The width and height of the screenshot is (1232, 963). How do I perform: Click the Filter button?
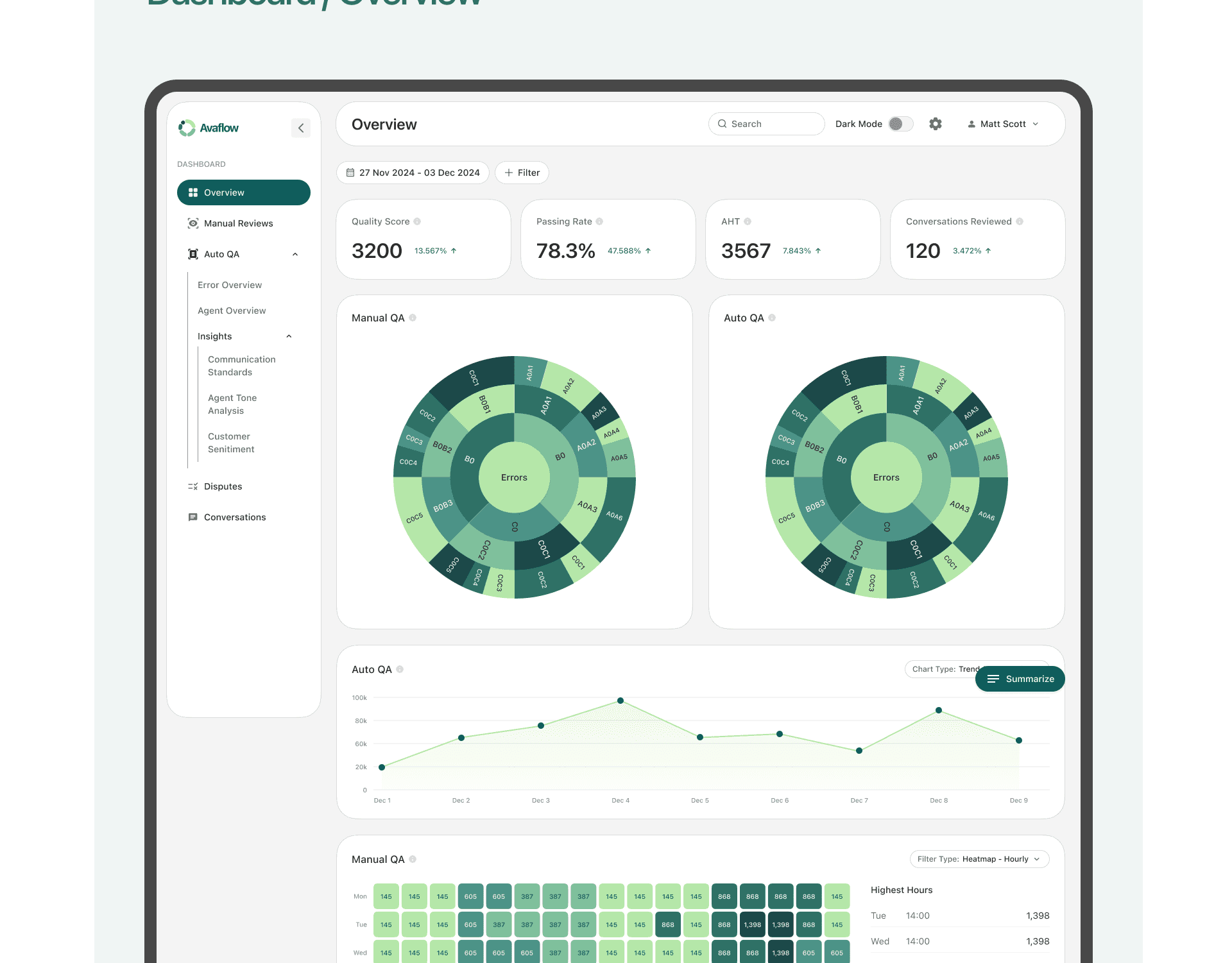coord(522,173)
